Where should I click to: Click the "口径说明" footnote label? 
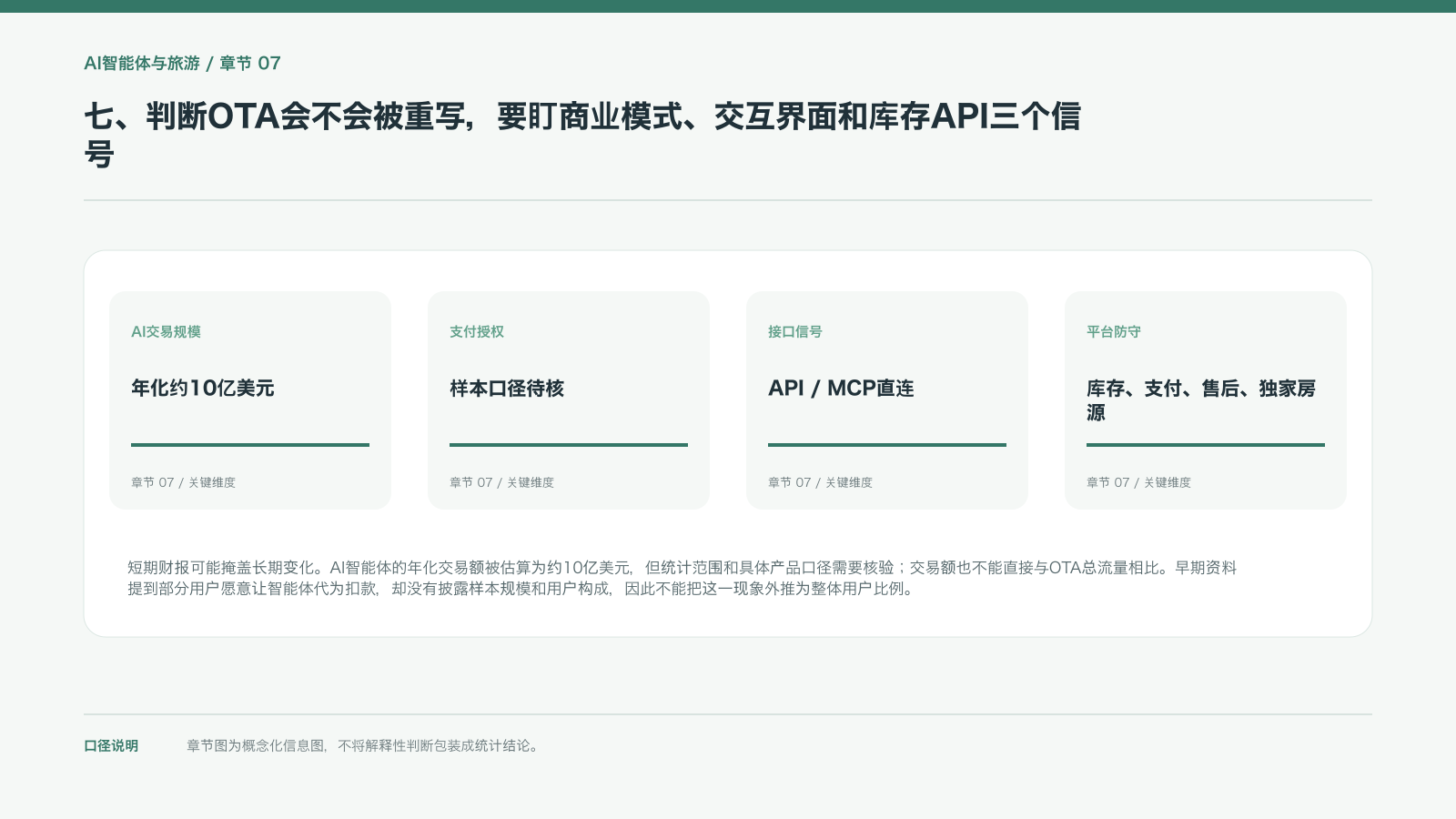[111, 746]
